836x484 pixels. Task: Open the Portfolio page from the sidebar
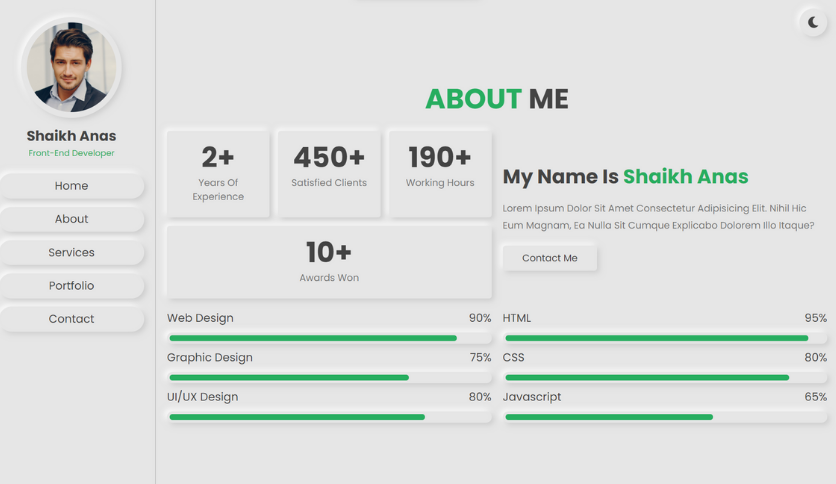[x=71, y=285]
